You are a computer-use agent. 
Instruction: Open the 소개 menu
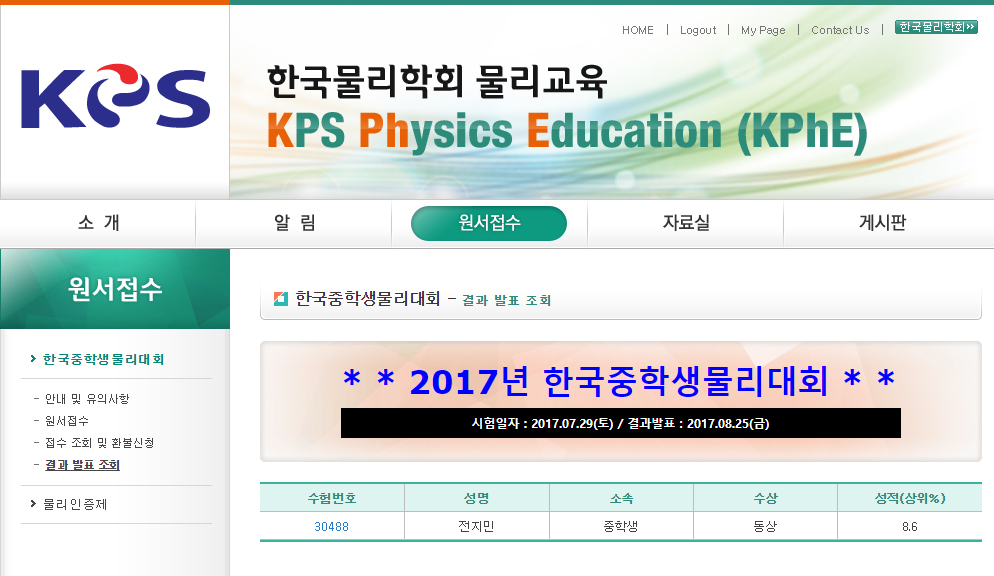(x=98, y=223)
